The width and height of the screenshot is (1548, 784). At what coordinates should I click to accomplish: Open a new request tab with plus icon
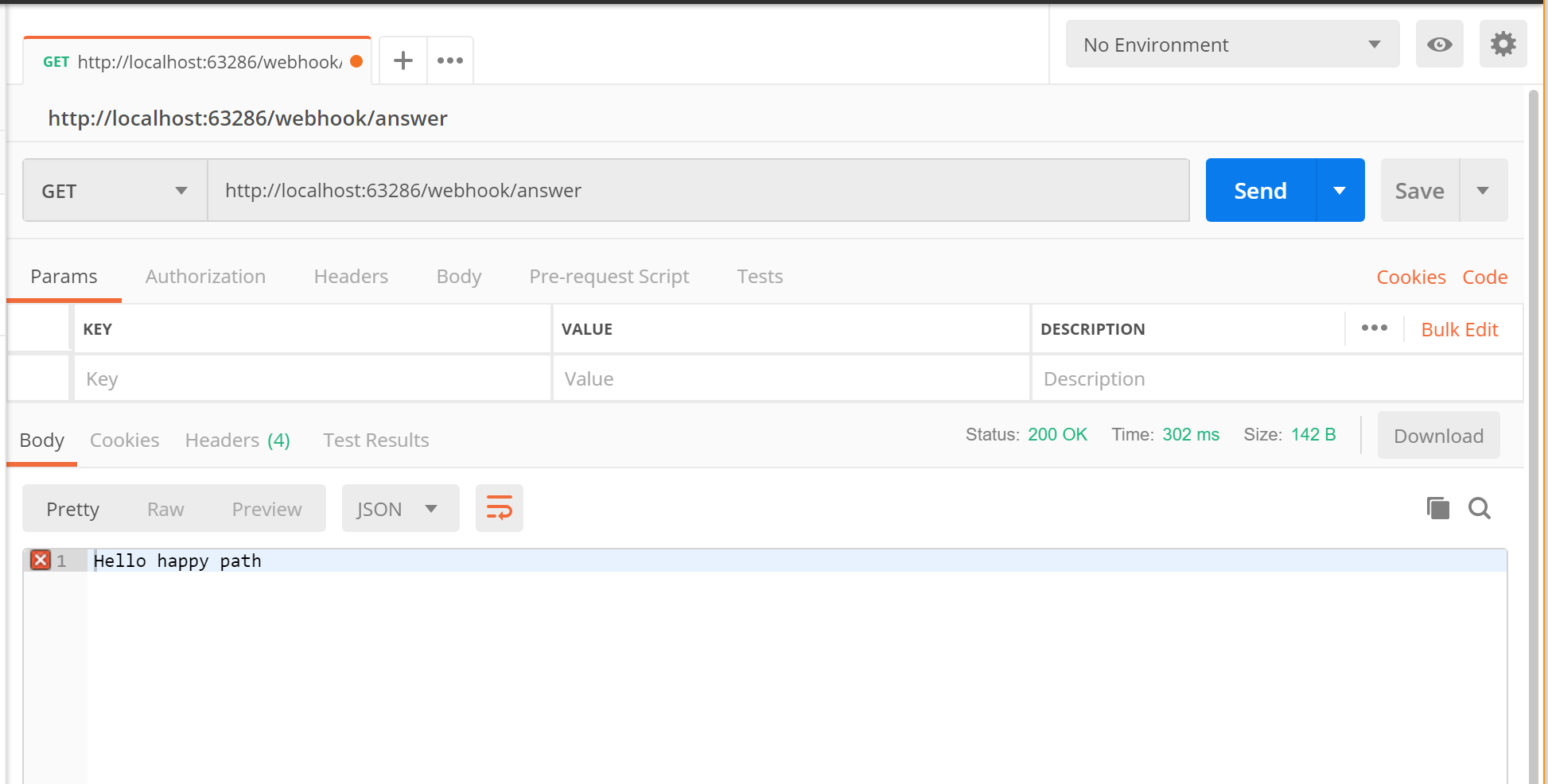[x=403, y=60]
